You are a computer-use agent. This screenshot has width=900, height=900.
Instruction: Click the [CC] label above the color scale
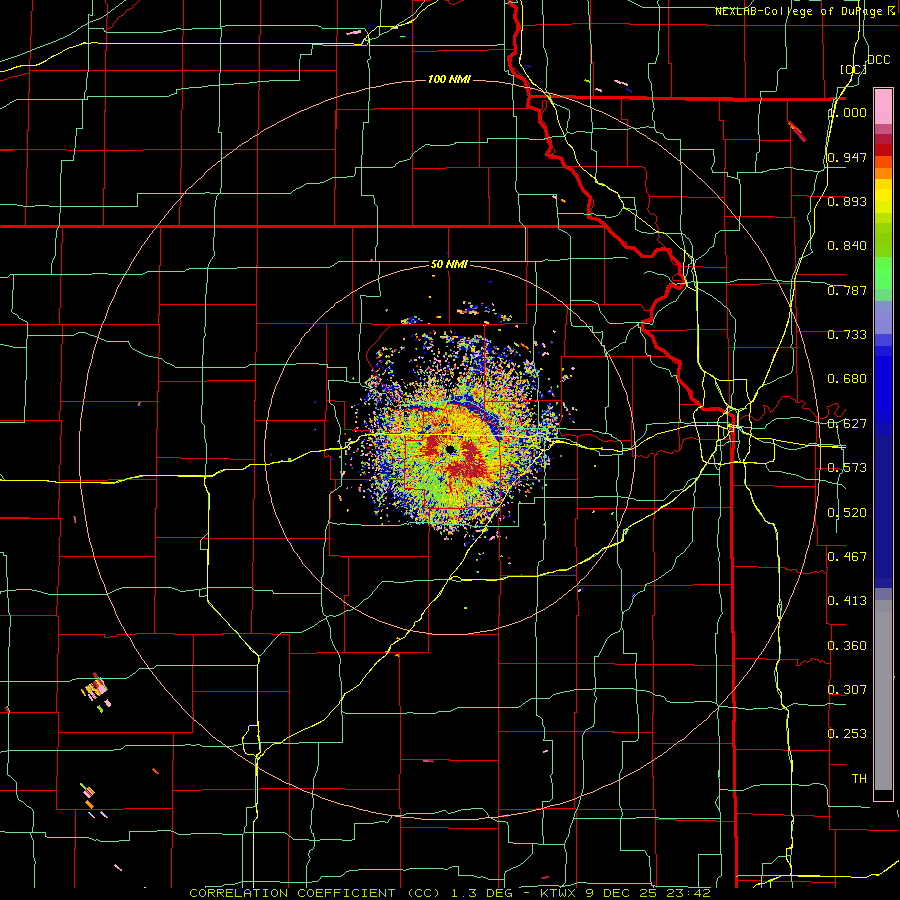point(853,69)
